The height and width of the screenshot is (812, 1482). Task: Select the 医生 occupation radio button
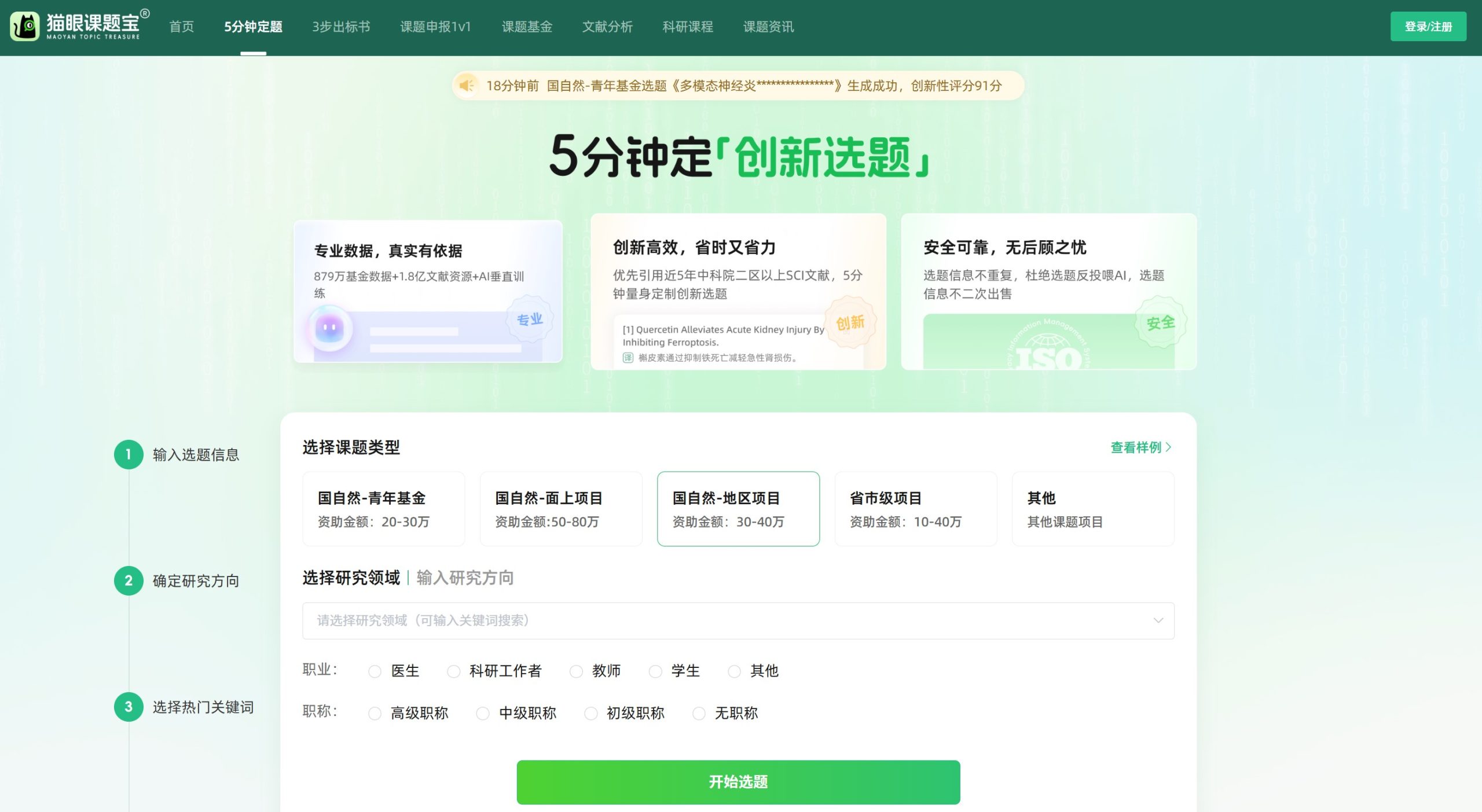point(374,671)
